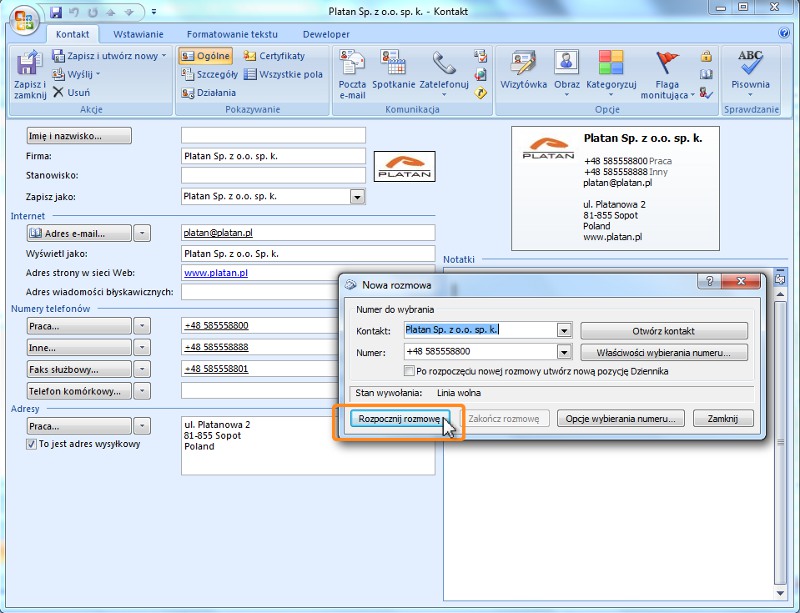Click the web page globe icon in Komunikacja
The width and height of the screenshot is (800, 613).
pos(480,75)
